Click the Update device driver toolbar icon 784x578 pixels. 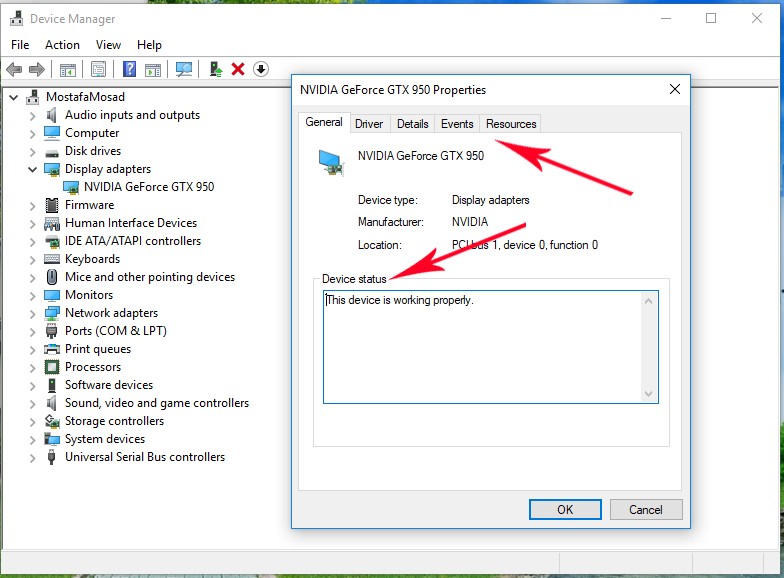(x=216, y=69)
